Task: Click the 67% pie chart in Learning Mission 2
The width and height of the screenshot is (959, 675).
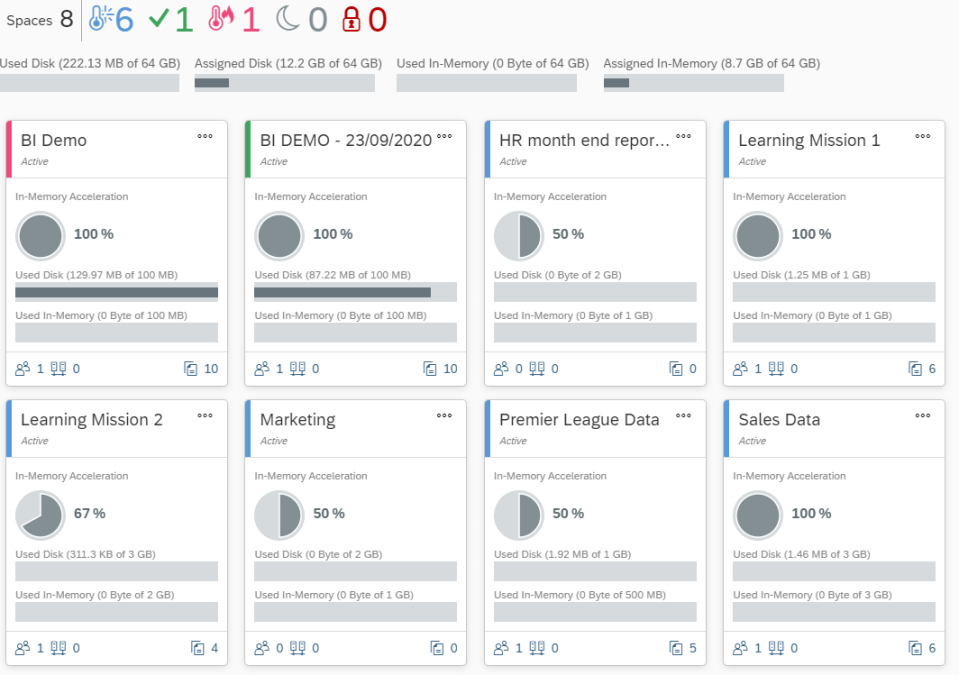Action: pos(39,514)
